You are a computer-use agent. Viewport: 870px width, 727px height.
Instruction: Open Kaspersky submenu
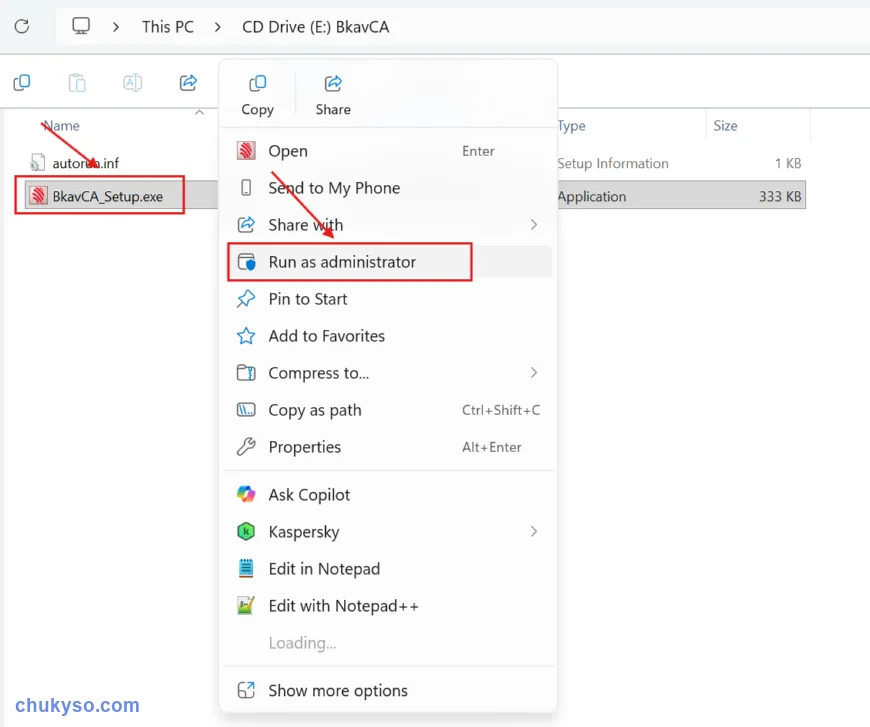[x=388, y=532]
